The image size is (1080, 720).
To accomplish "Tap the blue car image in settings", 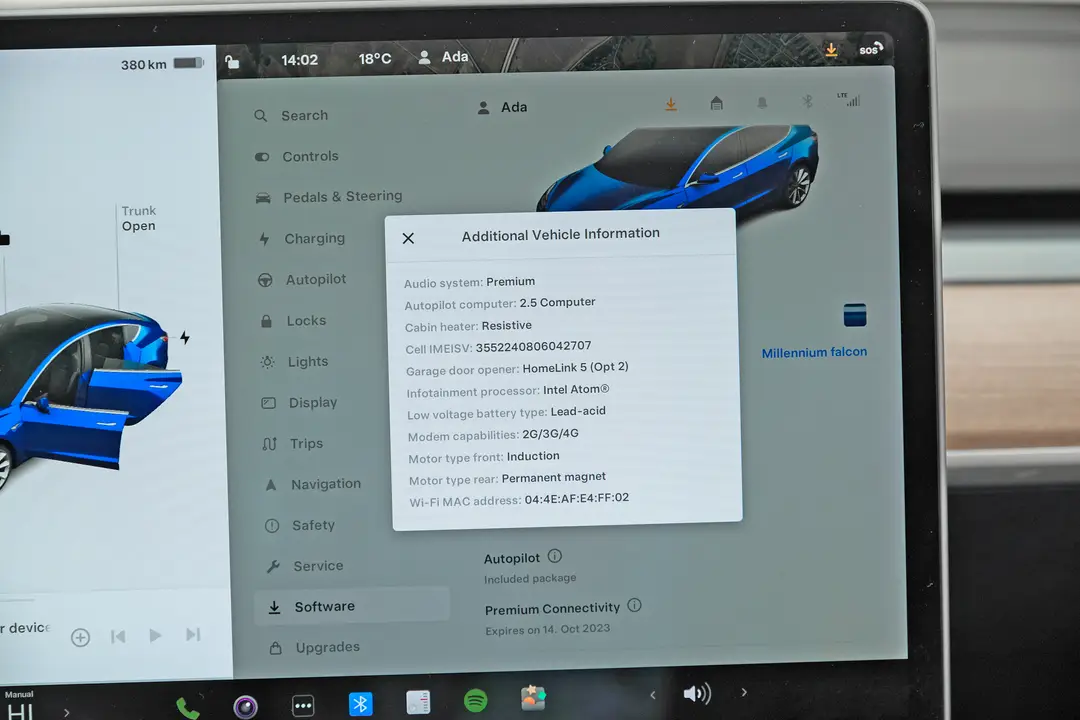I will 678,167.
